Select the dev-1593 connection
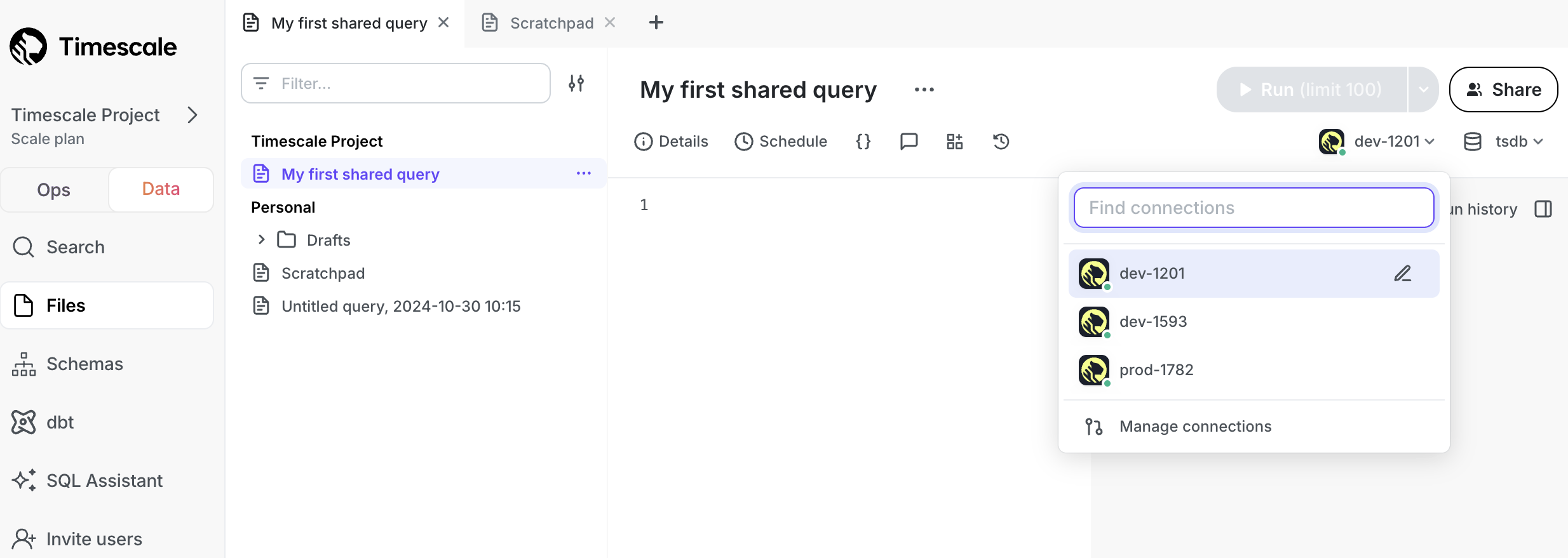This screenshot has height=558, width=1568. pos(1254,322)
